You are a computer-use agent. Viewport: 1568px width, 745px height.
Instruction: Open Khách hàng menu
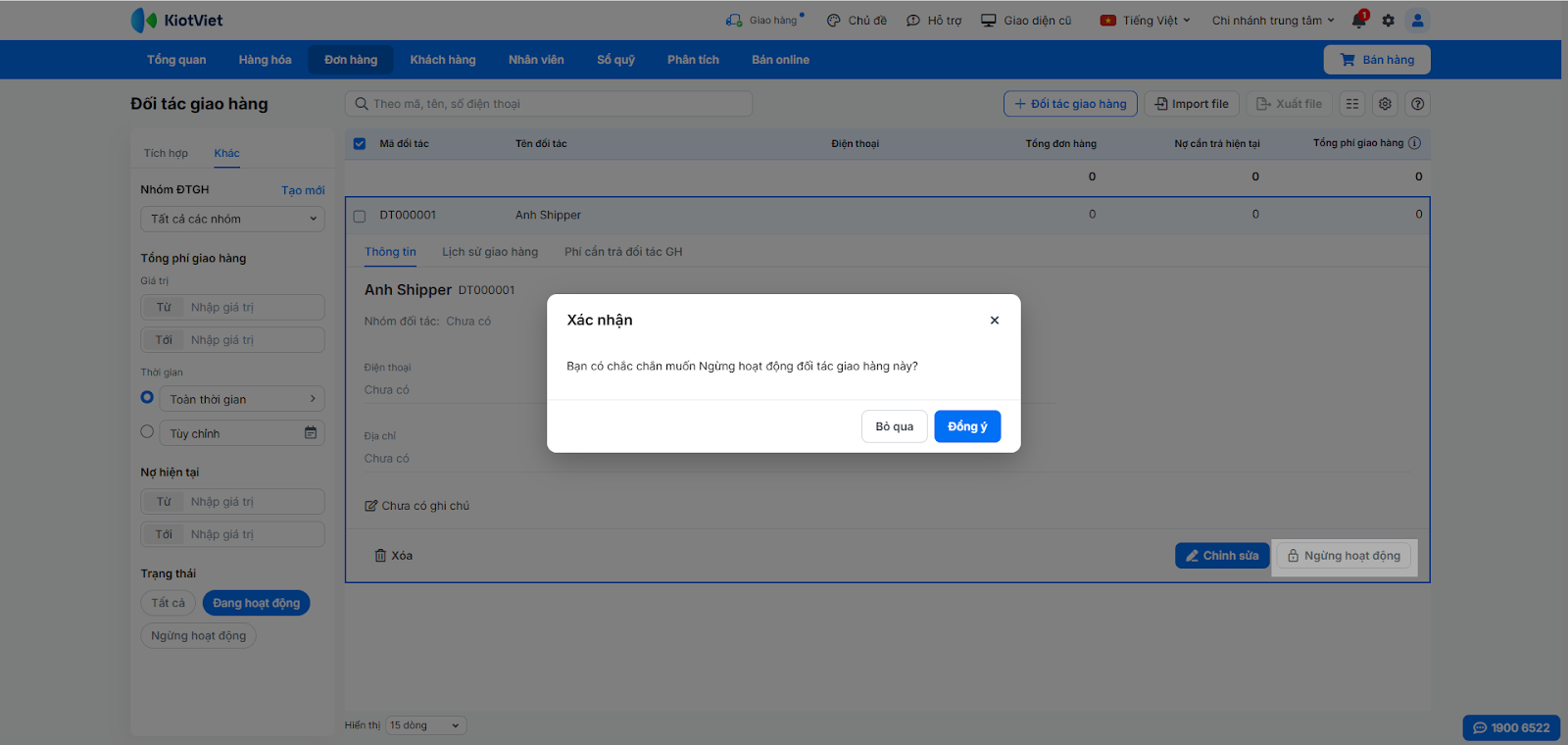point(443,60)
